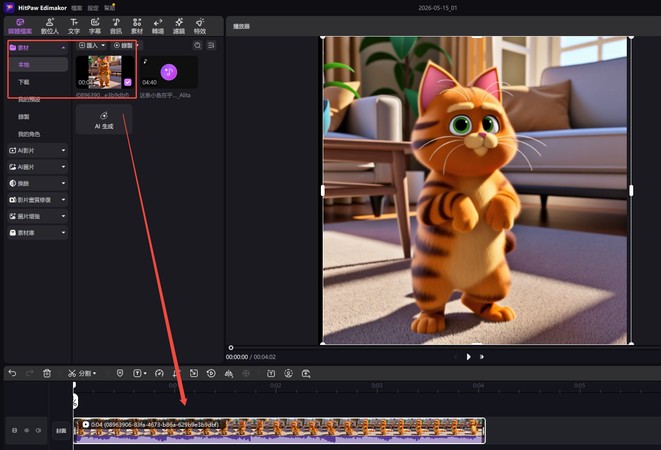Expand the 影片畫質修復 video enhancer section
The image size is (661, 450).
pos(38,200)
